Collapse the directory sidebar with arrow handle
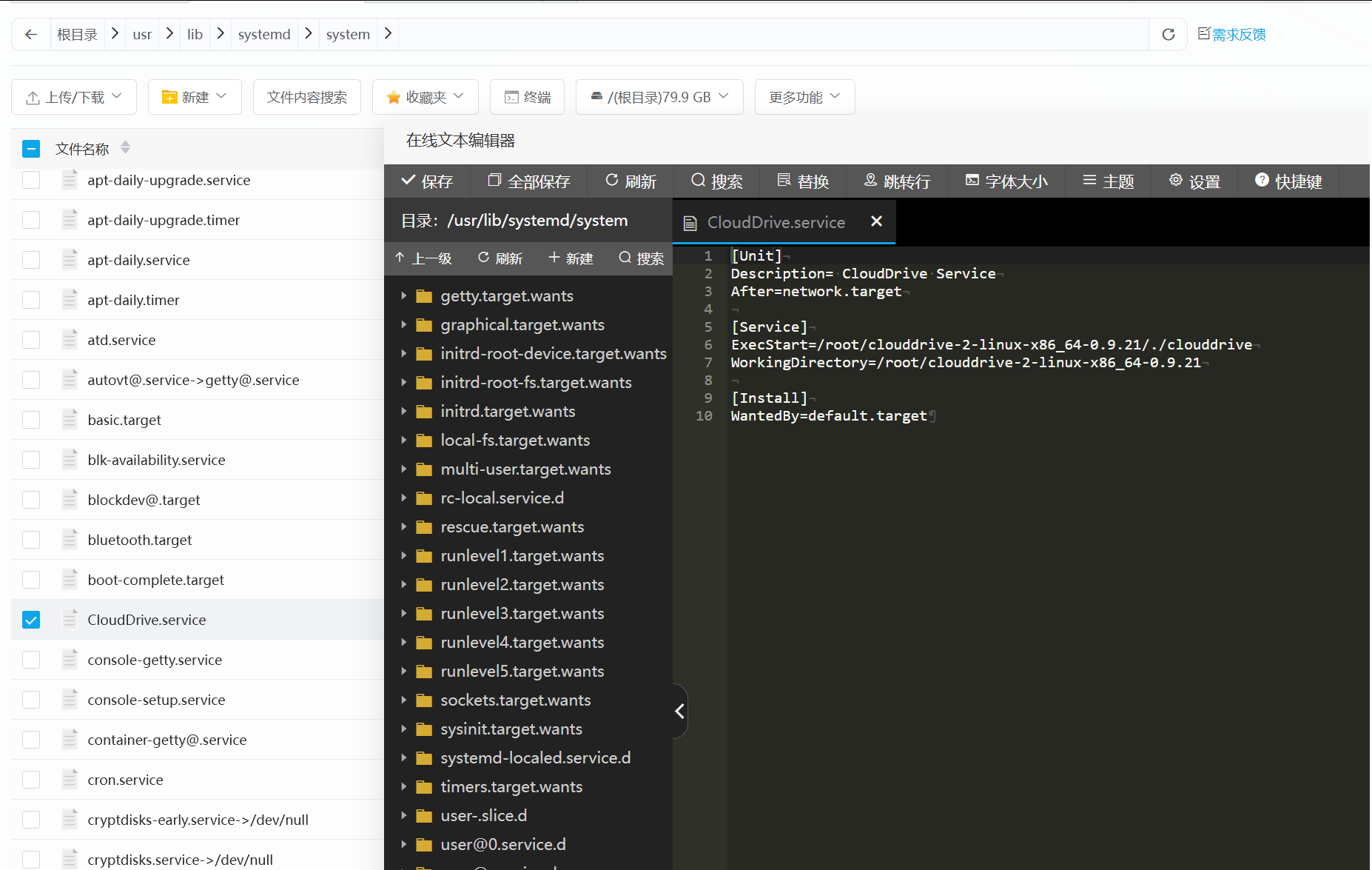 [679, 712]
